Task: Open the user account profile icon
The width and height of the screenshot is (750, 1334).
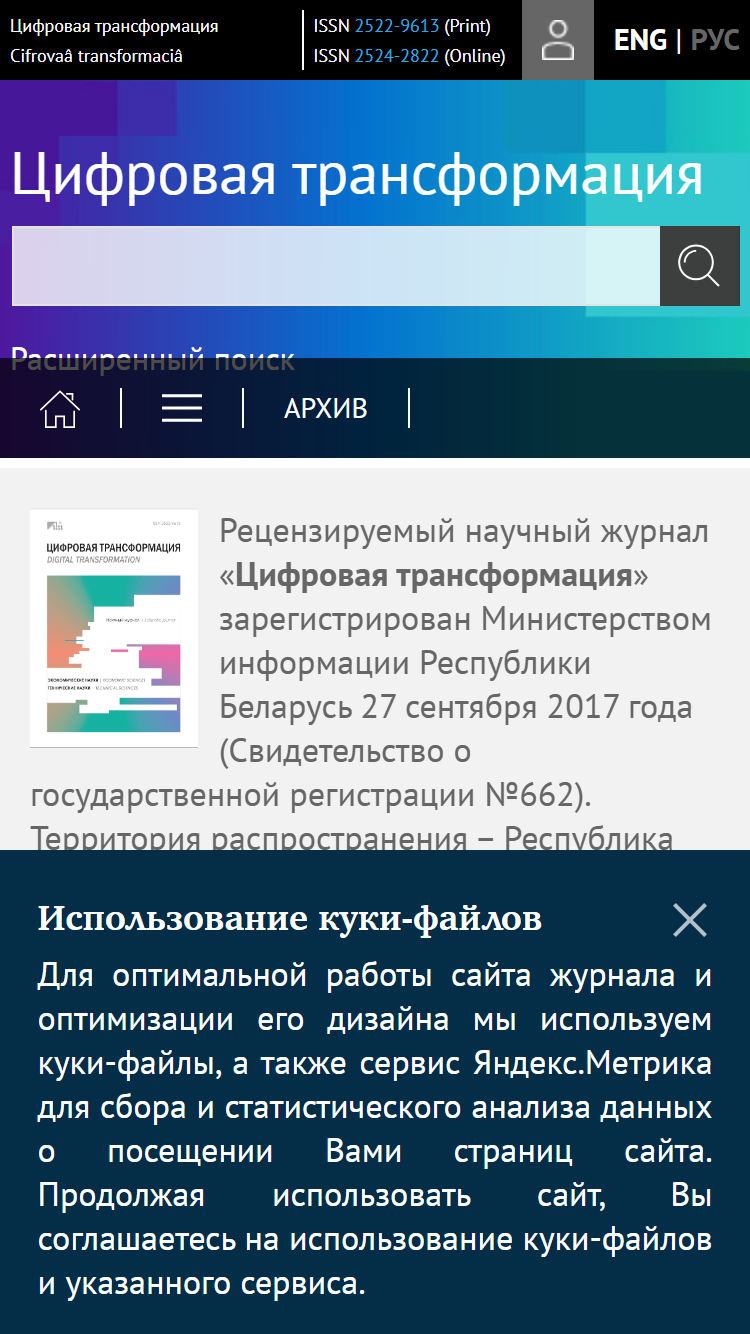Action: 558,40
